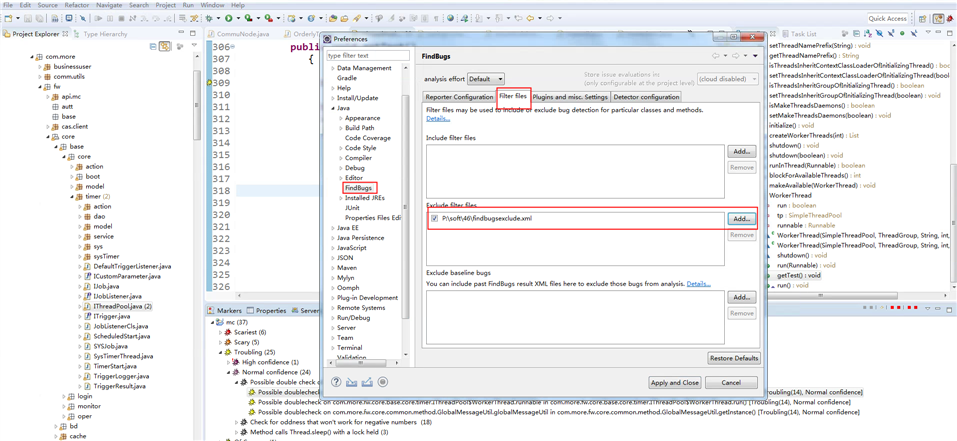Image resolution: width=957 pixels, height=441 pixels.
Task: Open the Navigate menu
Action: (109, 5)
